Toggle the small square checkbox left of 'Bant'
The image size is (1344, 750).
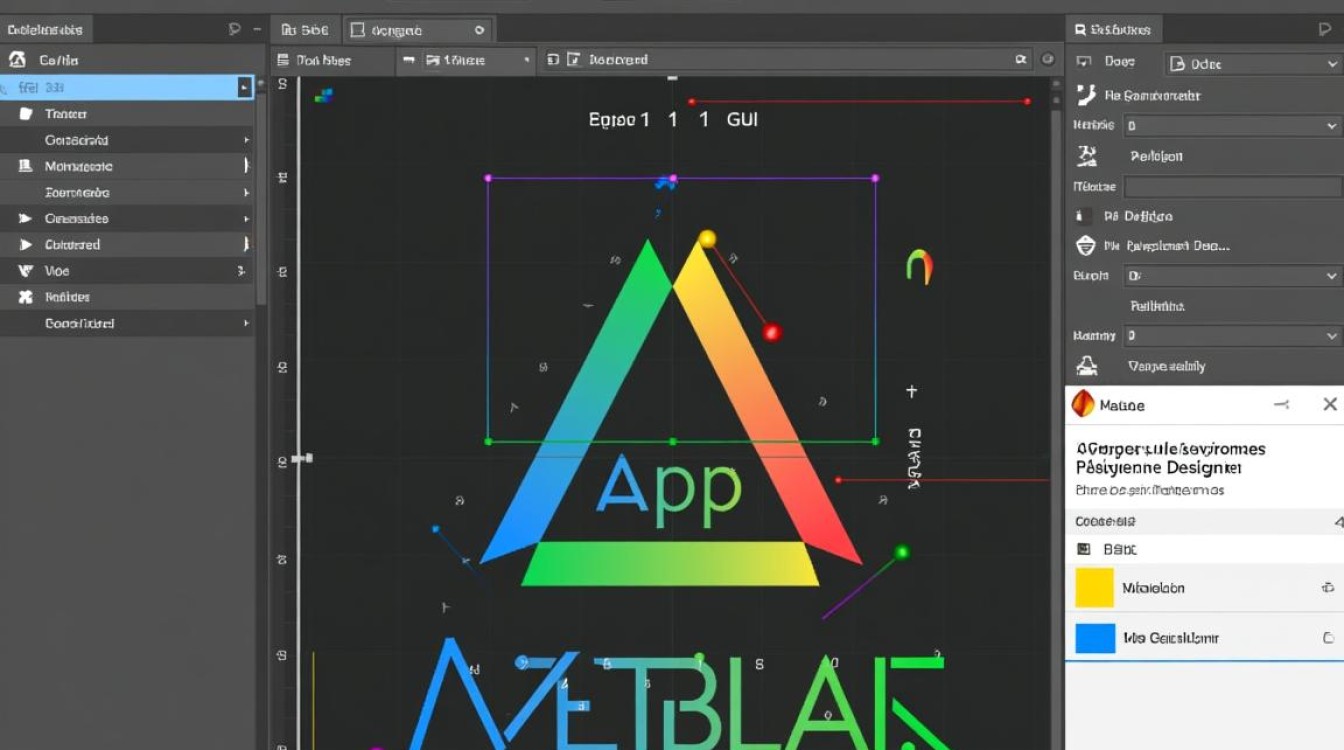coord(1083,549)
